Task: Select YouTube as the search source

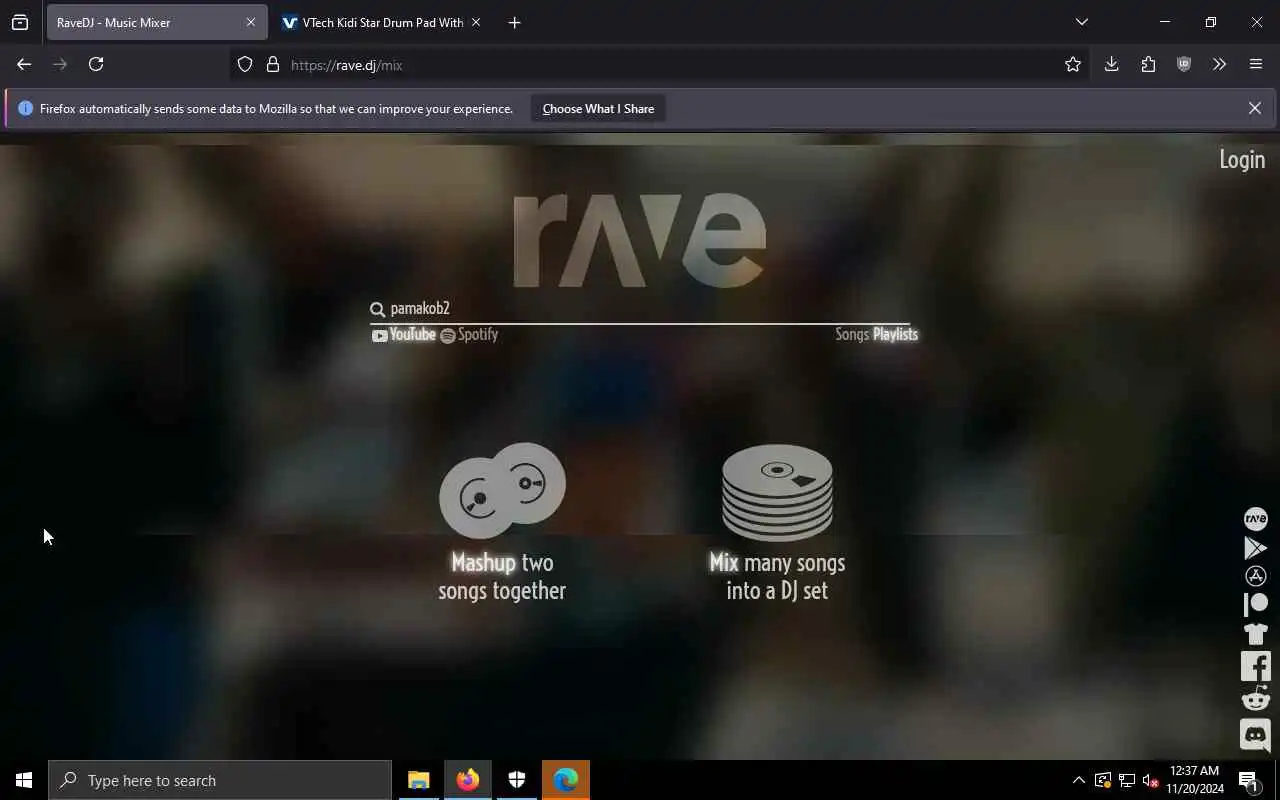Action: click(404, 334)
